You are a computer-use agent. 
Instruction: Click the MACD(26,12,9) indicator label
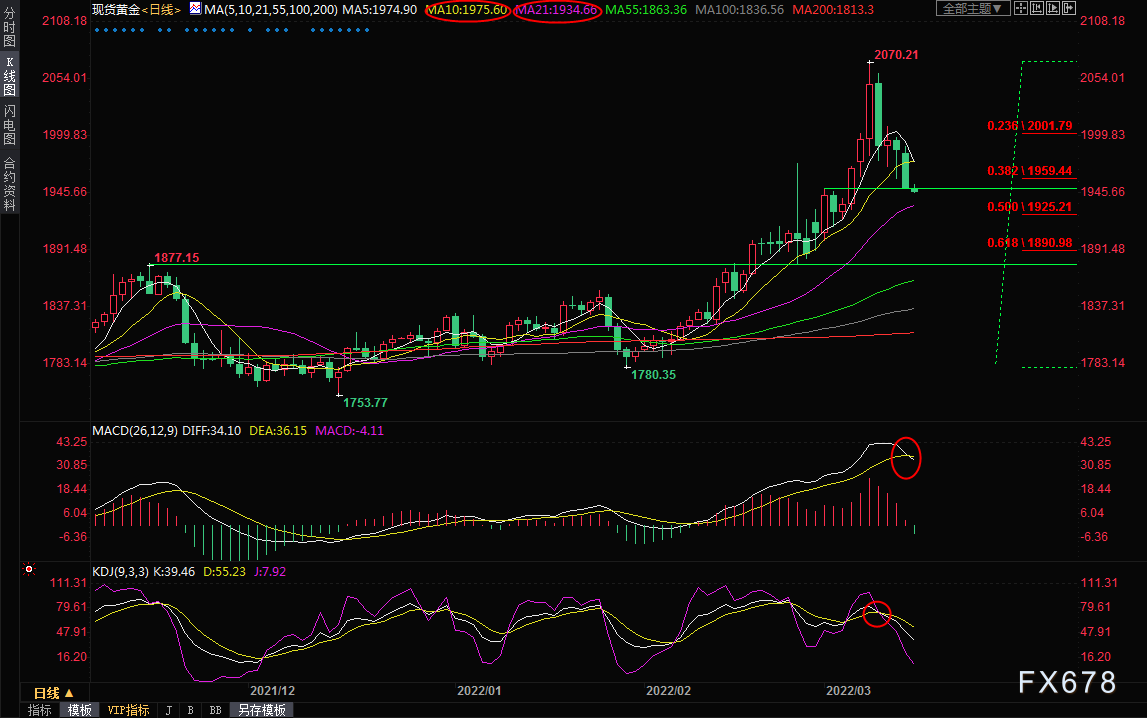tap(135, 431)
